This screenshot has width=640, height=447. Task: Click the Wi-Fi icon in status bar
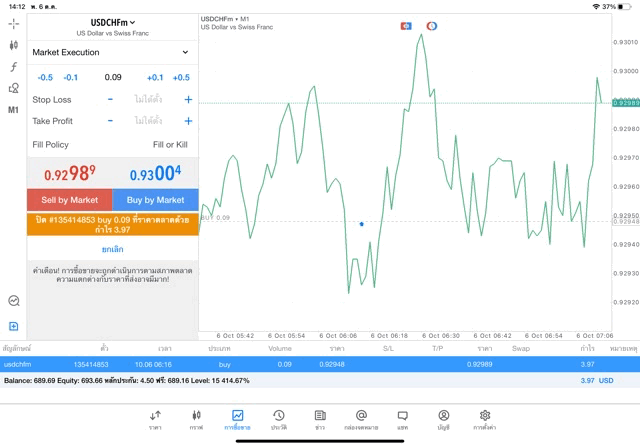point(596,7)
